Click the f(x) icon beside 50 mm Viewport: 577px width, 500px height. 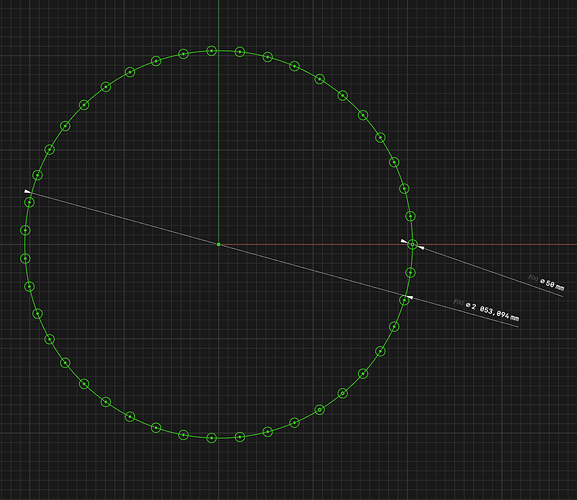pyautogui.click(x=533, y=277)
